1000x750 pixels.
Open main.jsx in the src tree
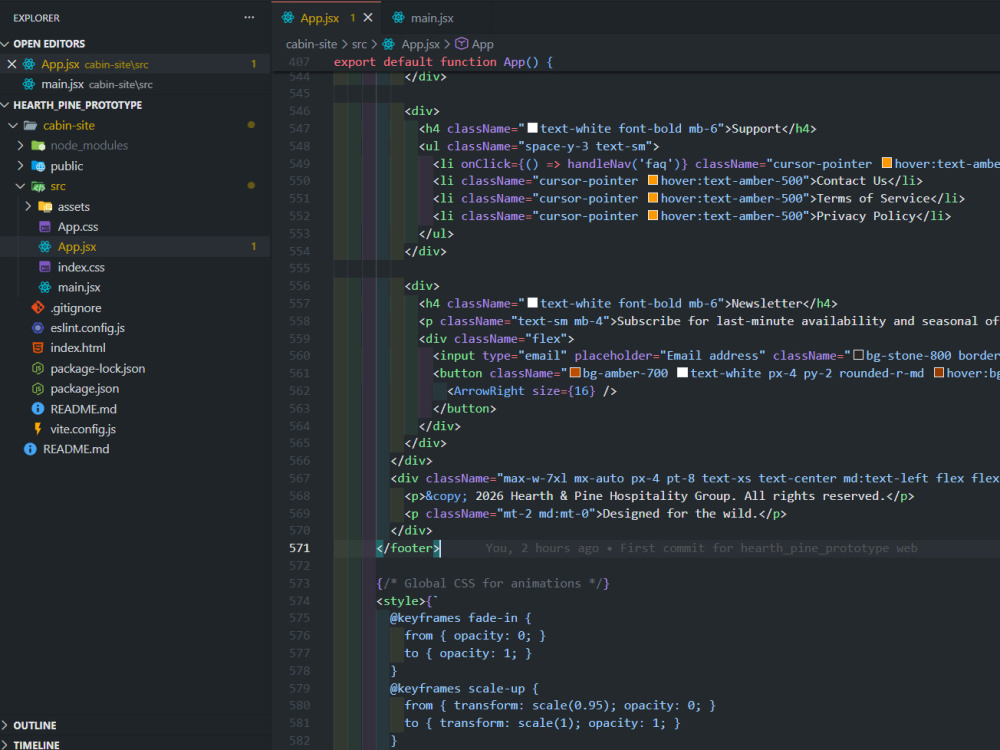point(79,287)
